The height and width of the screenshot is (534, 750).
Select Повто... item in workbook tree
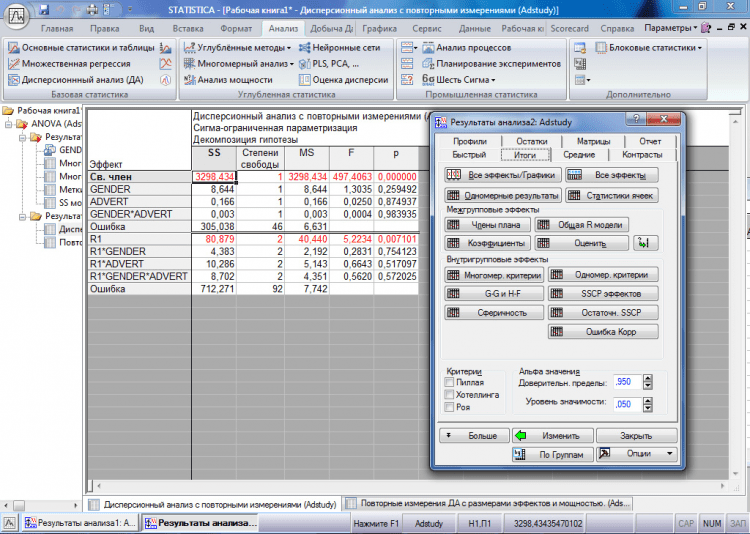pyautogui.click(x=63, y=242)
